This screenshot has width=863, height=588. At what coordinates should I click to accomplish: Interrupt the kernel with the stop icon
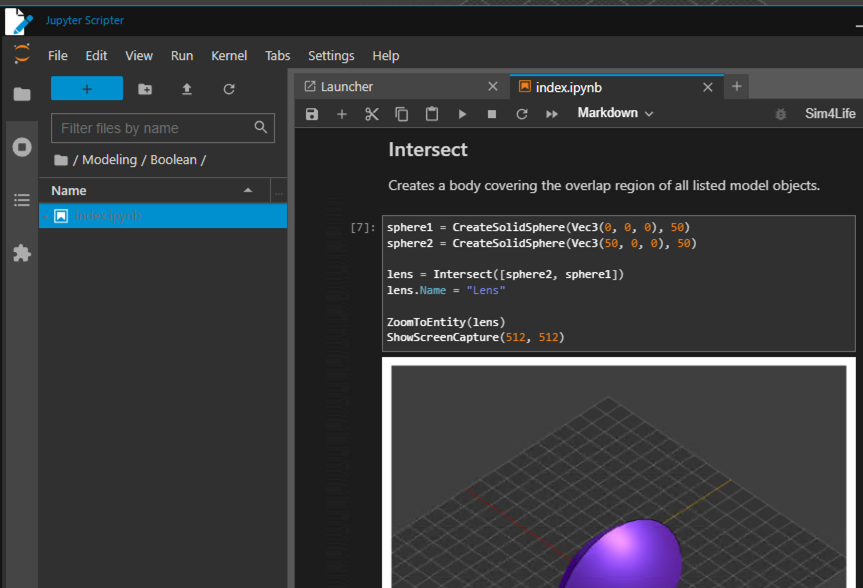pos(492,114)
